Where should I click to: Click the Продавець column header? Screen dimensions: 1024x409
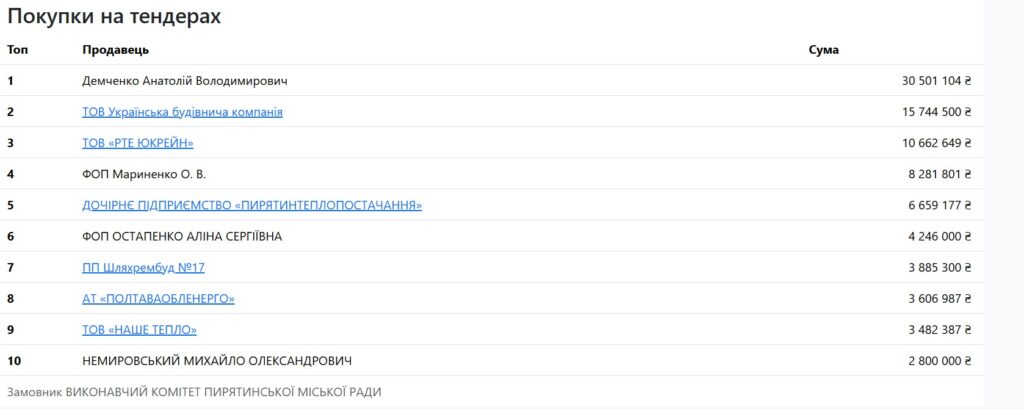pyautogui.click(x=115, y=50)
